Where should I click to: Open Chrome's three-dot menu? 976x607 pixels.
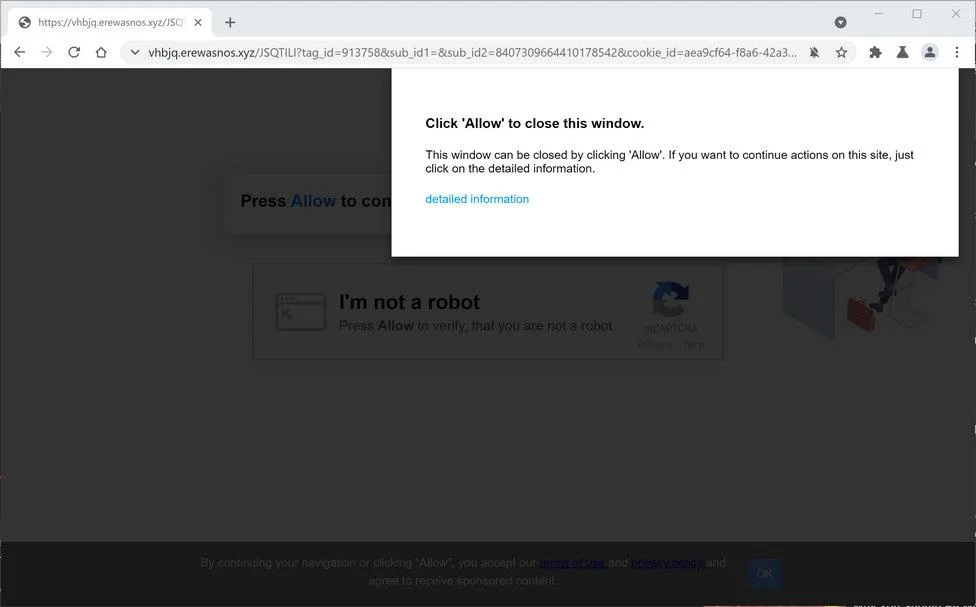[957, 52]
